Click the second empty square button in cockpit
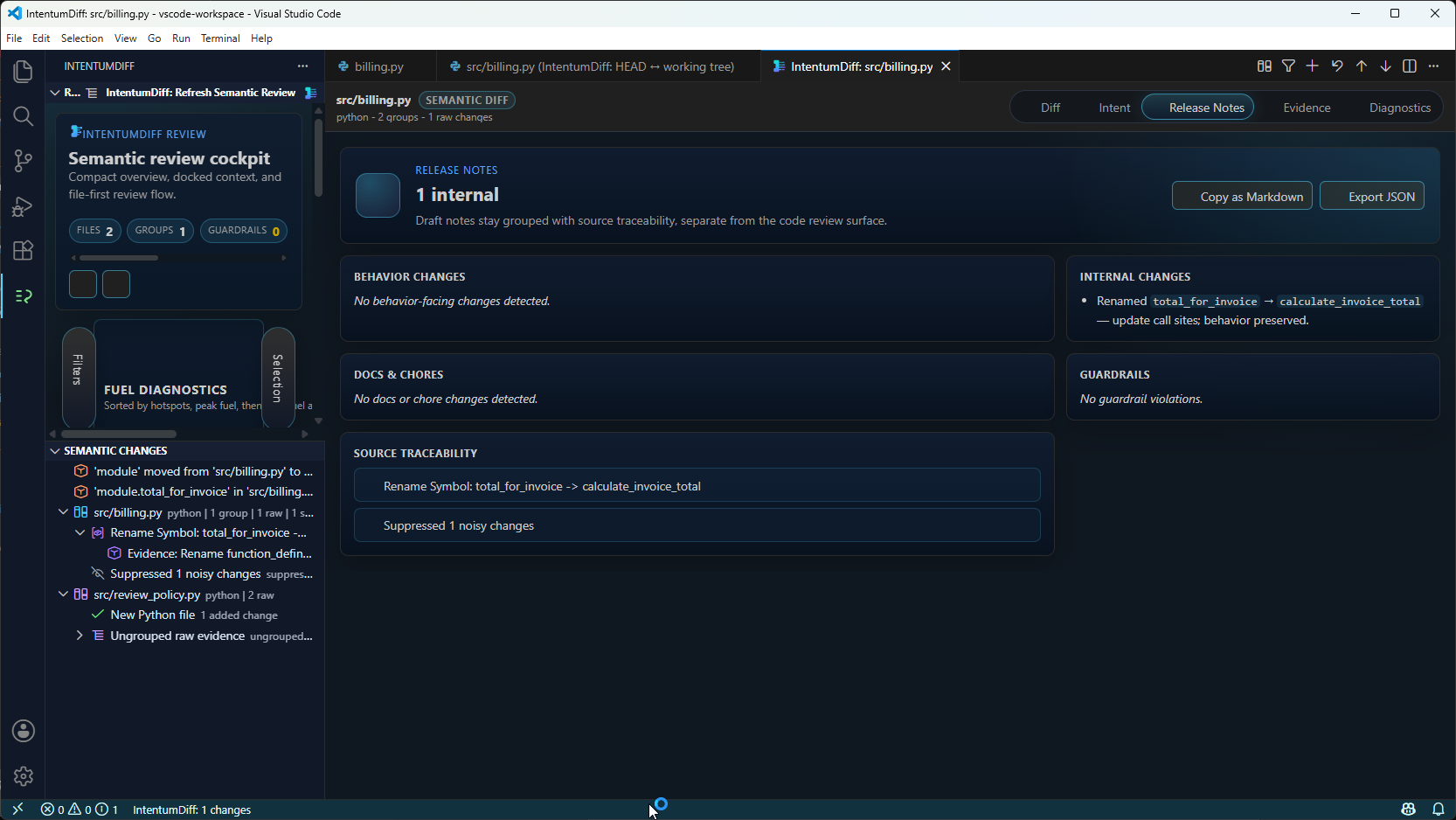1456x820 pixels. click(116, 284)
